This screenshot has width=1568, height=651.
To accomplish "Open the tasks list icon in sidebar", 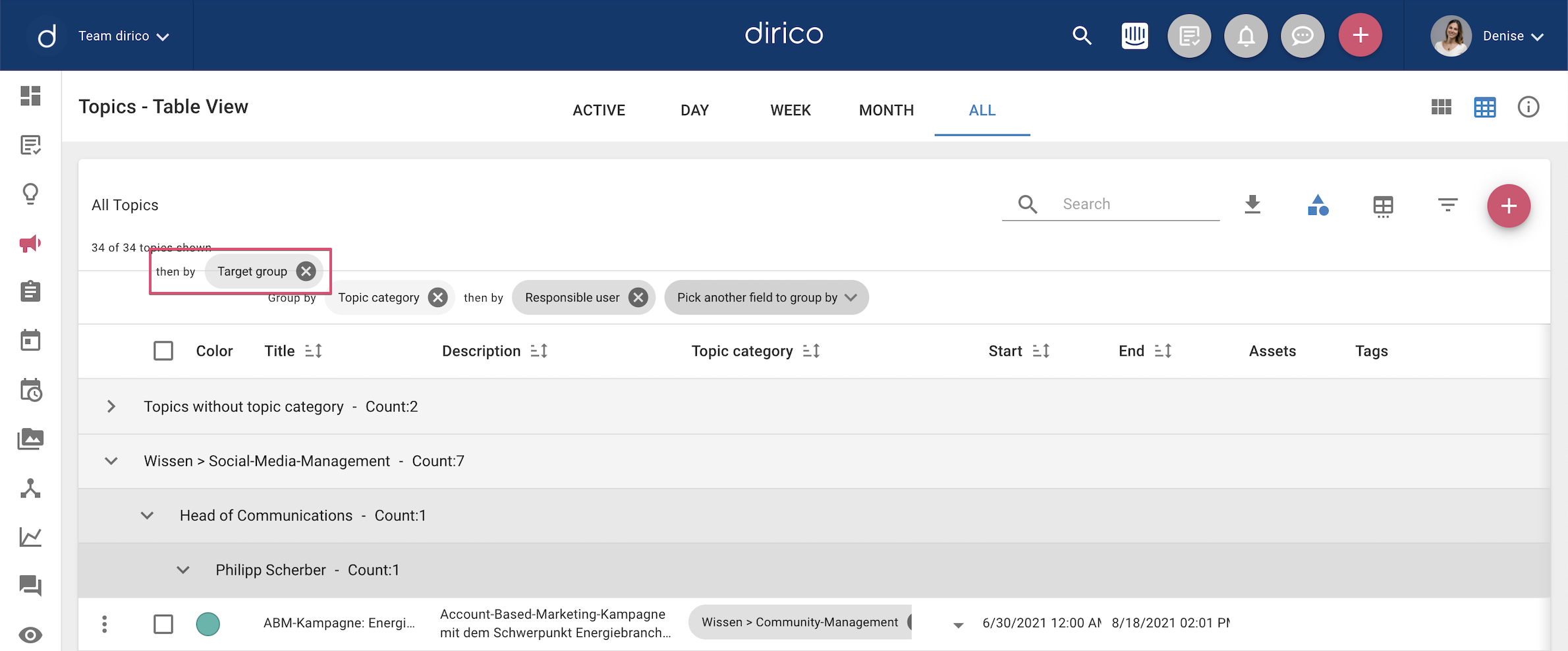I will (30, 144).
